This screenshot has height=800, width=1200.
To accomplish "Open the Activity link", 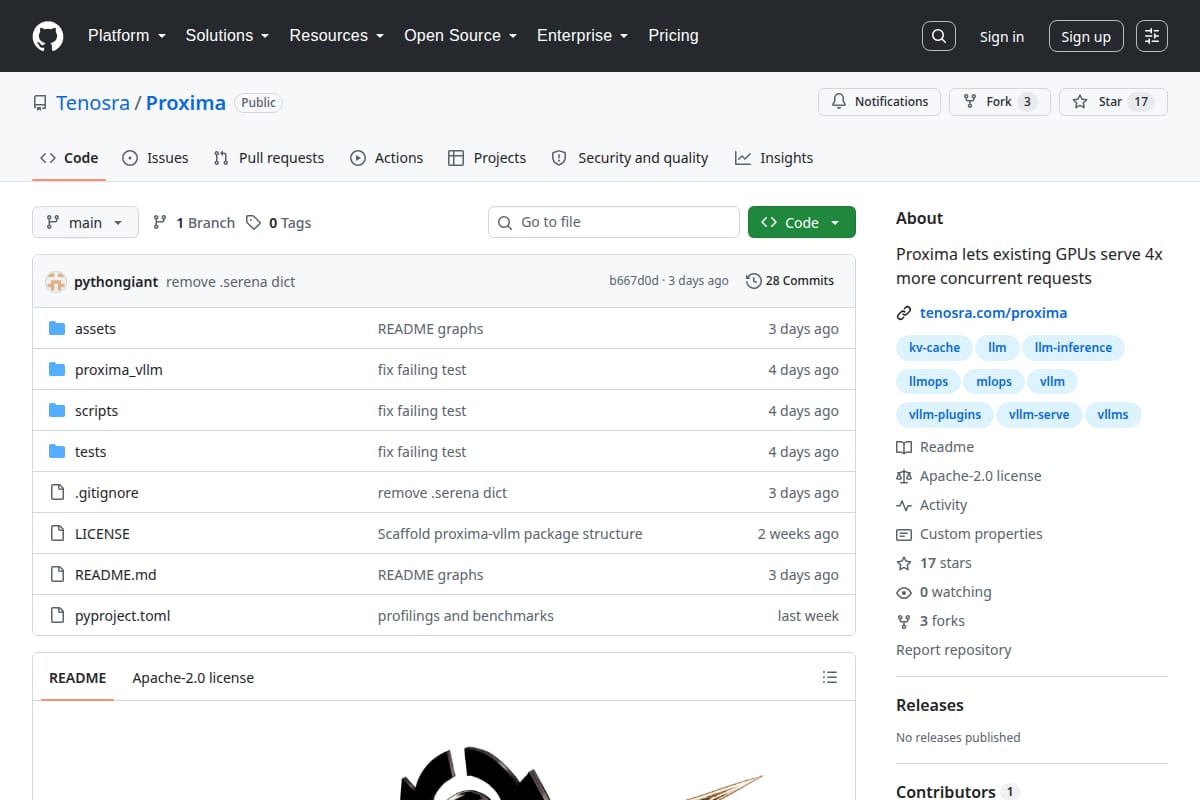I will coord(932,505).
